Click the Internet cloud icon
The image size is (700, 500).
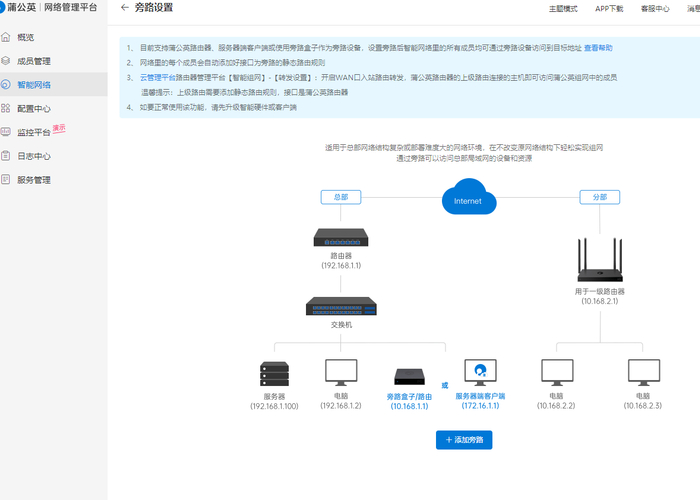click(469, 197)
